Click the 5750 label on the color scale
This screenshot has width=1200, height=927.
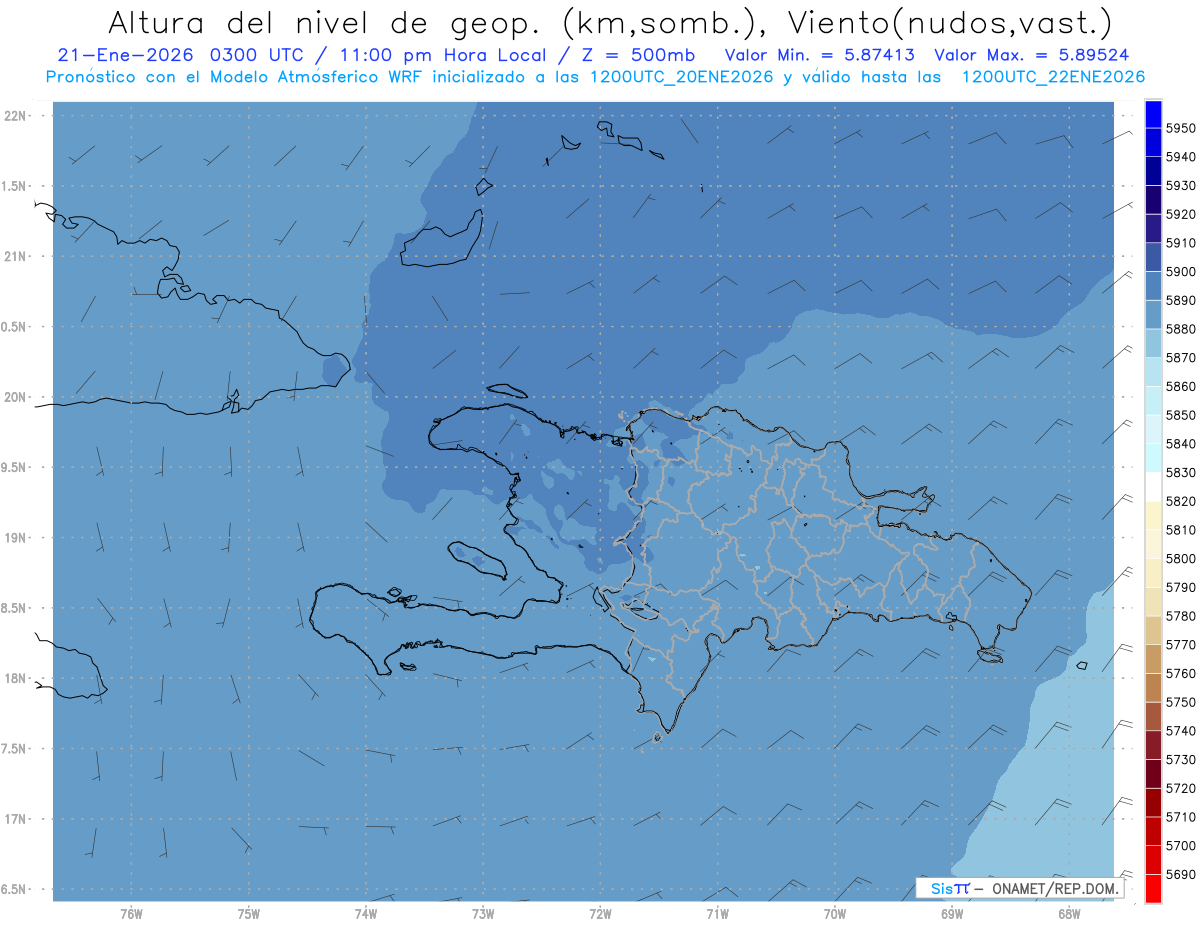pyautogui.click(x=1180, y=702)
